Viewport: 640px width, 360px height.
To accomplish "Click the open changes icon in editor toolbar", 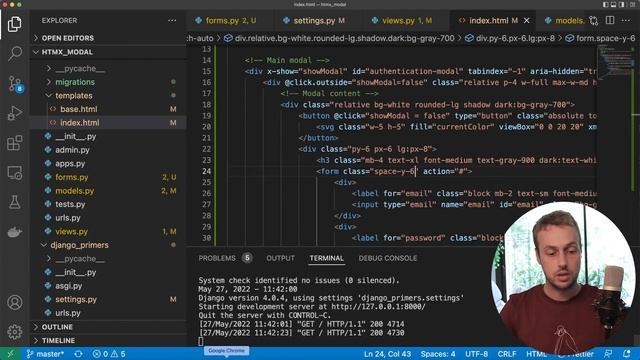I will (x=593, y=20).
